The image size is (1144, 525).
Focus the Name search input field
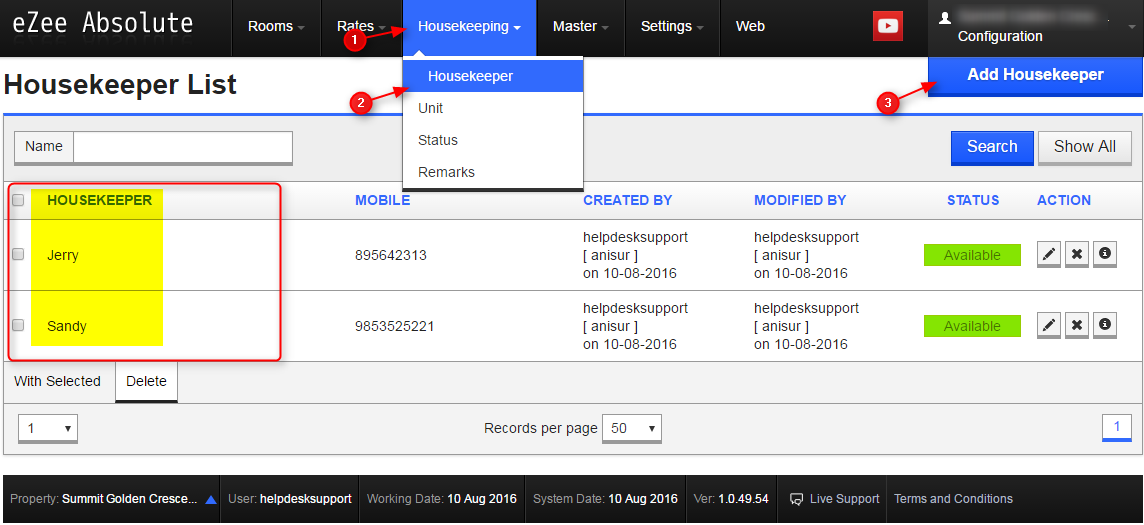tap(182, 147)
